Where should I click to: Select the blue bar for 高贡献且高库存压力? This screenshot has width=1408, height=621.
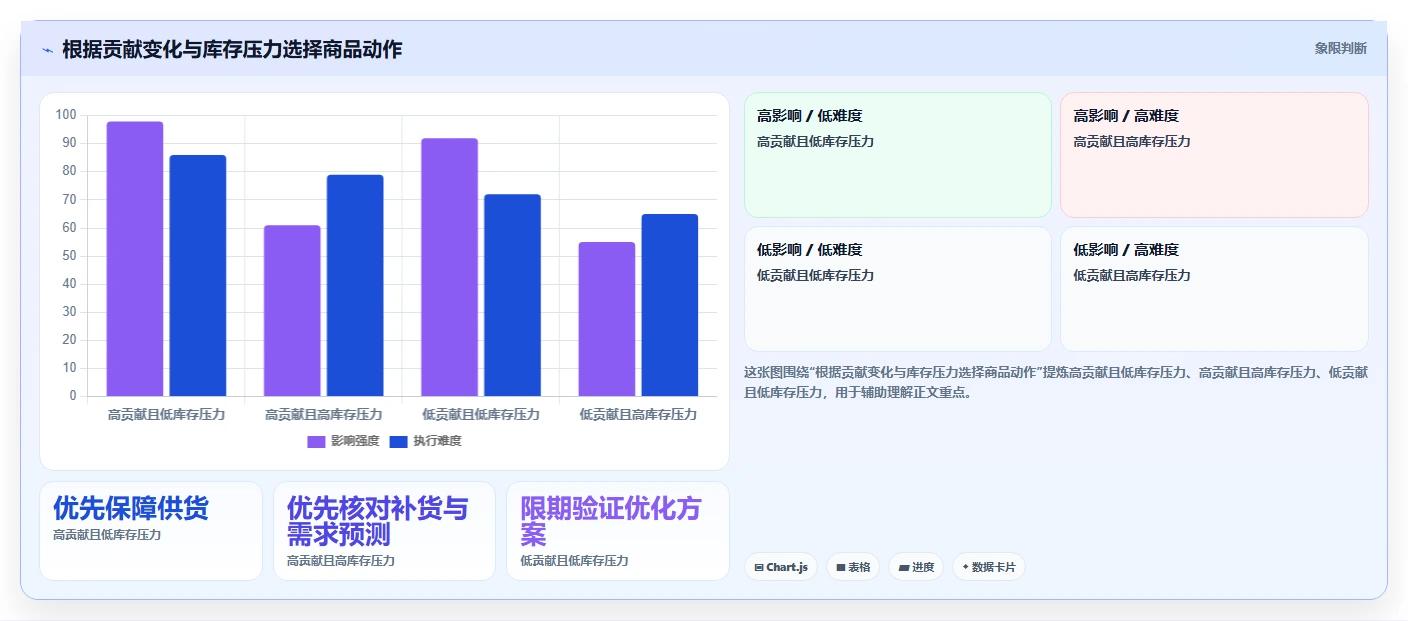click(355, 286)
